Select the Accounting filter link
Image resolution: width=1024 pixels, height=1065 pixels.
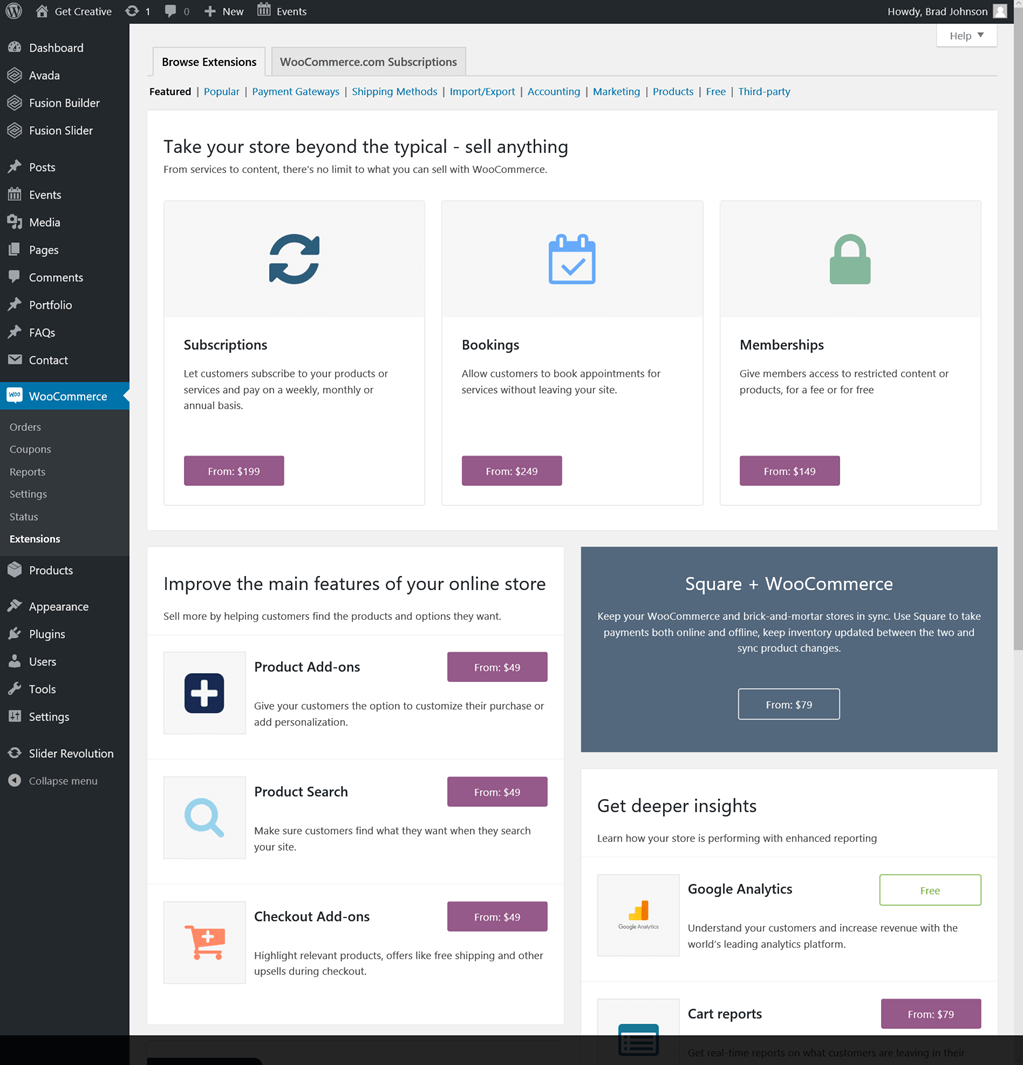(x=553, y=92)
